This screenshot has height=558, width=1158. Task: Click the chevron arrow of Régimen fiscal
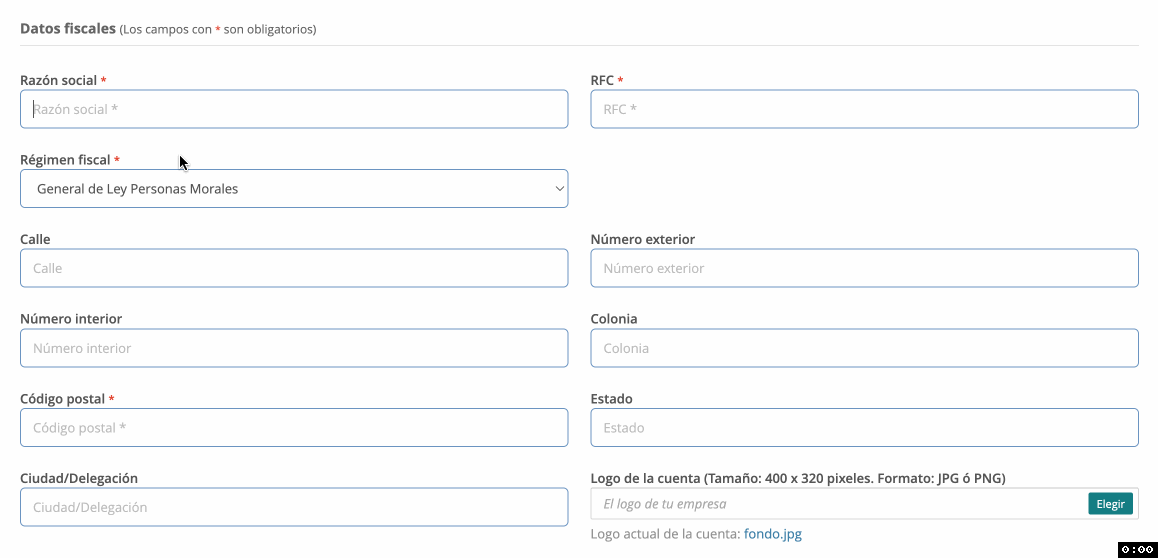[559, 188]
